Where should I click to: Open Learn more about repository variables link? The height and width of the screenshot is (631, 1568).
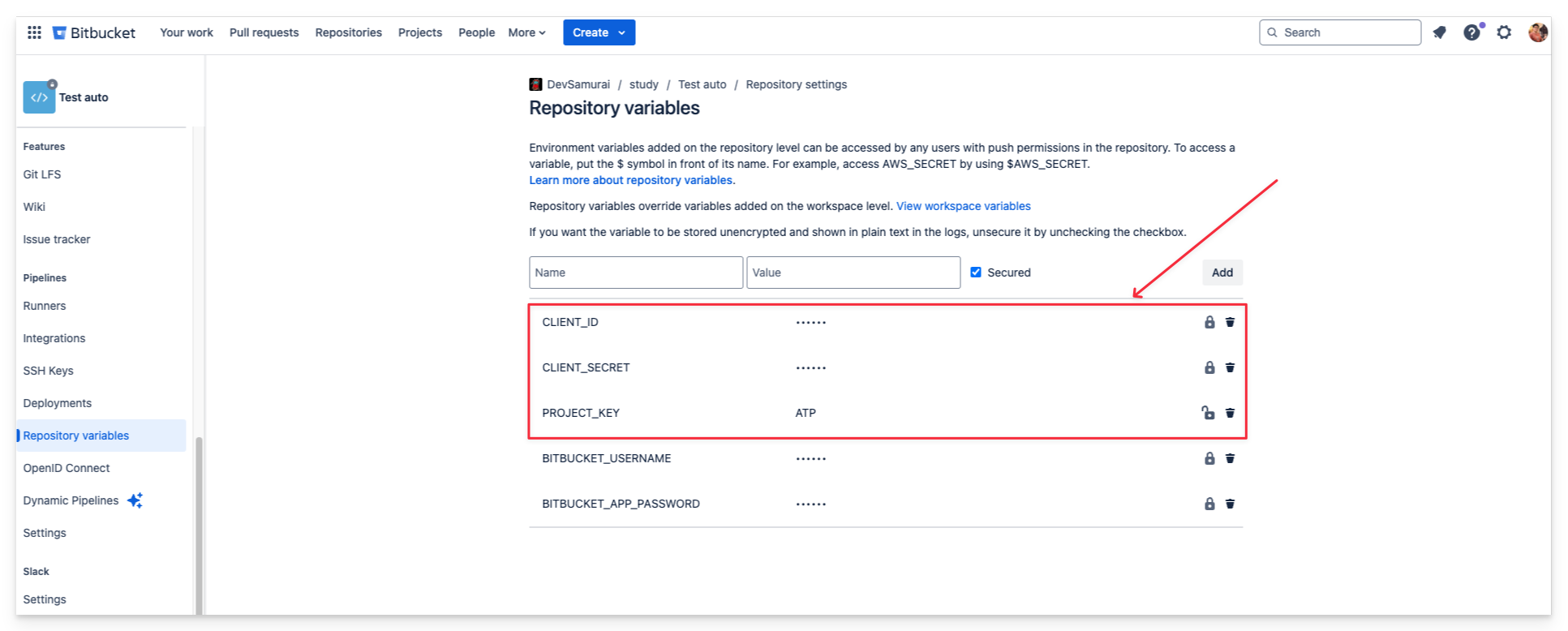point(630,180)
